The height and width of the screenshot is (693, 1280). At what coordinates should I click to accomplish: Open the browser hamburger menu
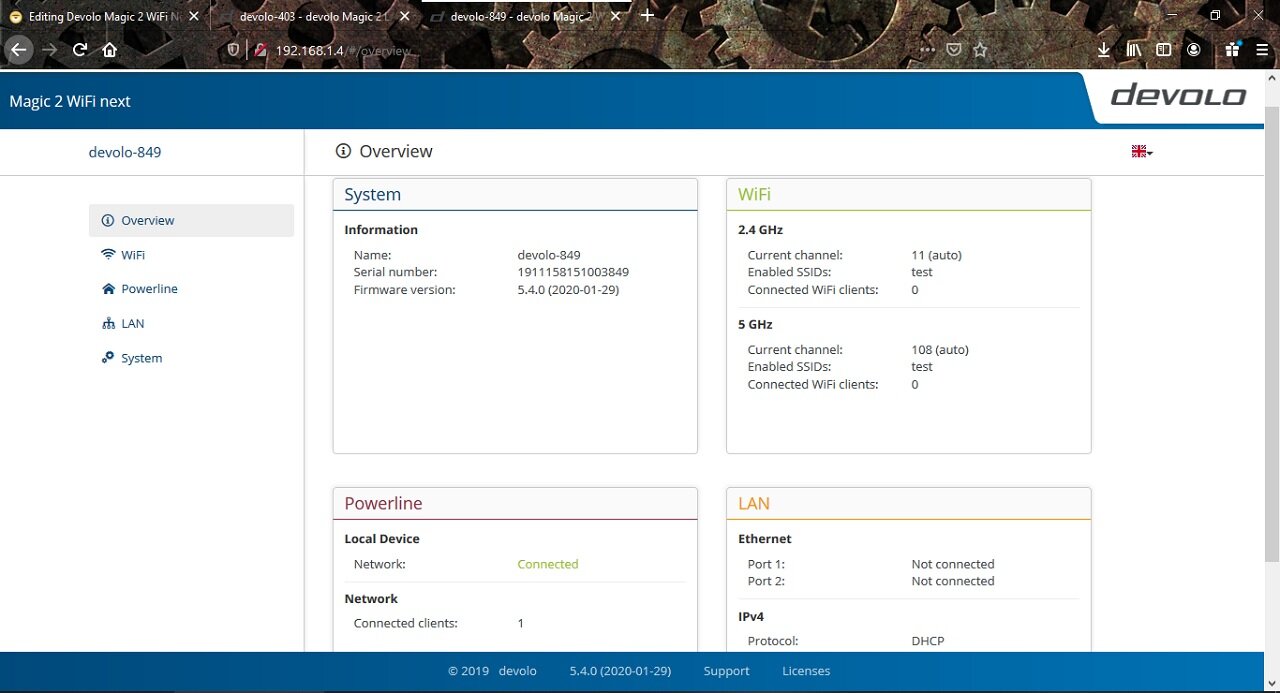tap(1262, 49)
